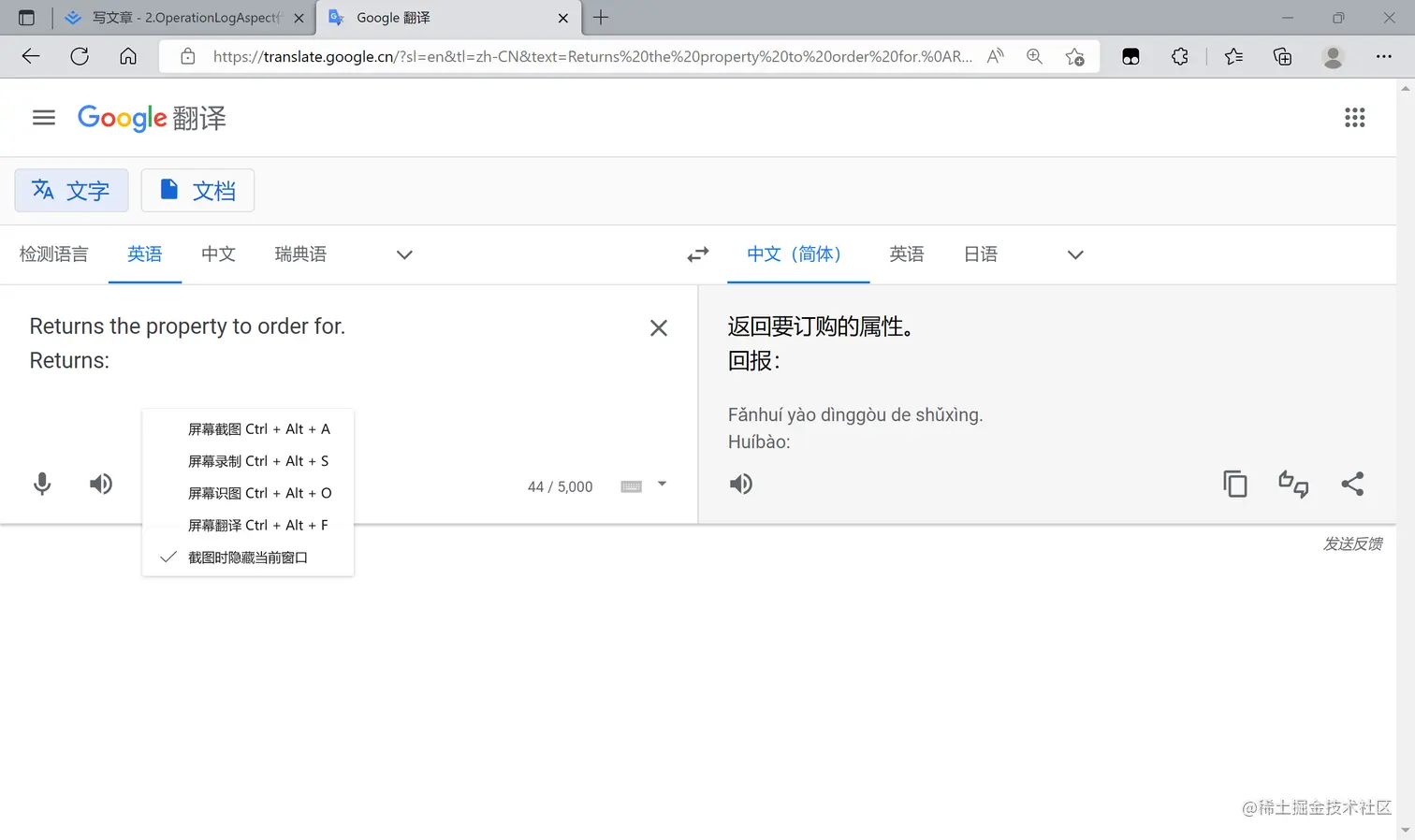
Task: Select 屏幕识图 Ctrl+Alt+O menu entry
Action: click(248, 493)
